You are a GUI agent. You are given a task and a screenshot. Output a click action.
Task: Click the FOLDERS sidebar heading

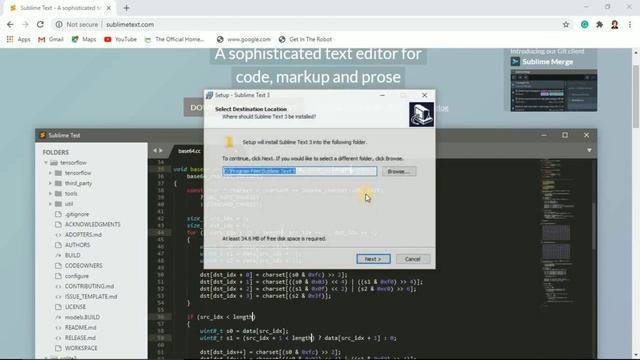click(56, 152)
